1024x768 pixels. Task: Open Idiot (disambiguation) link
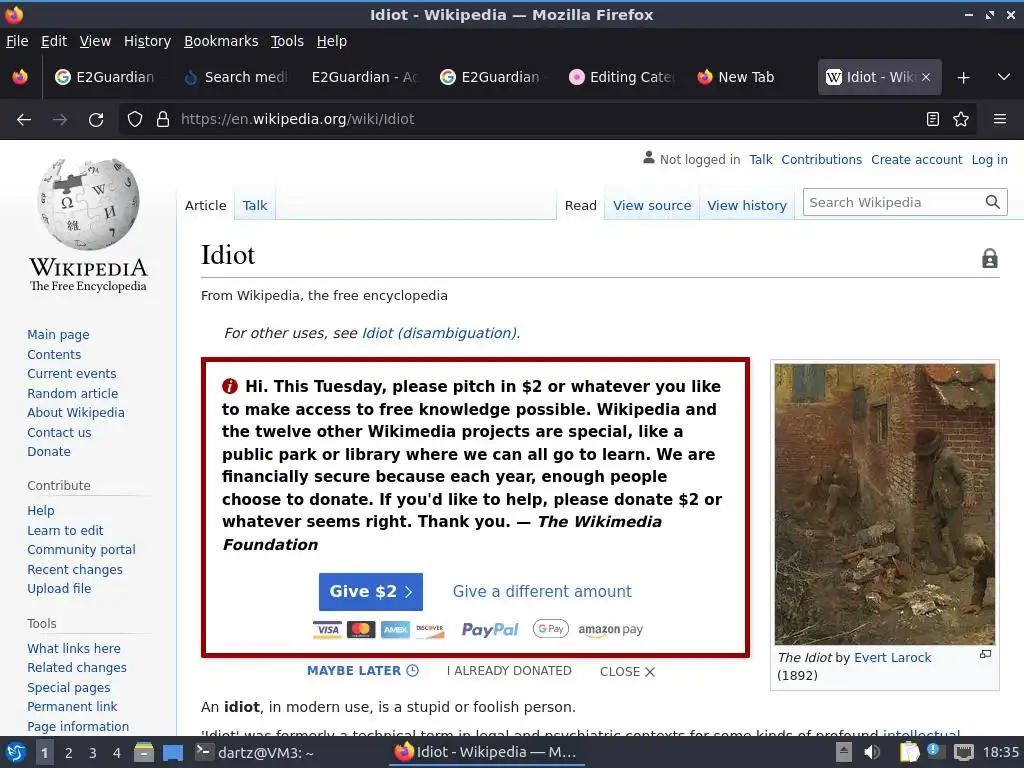[440, 333]
